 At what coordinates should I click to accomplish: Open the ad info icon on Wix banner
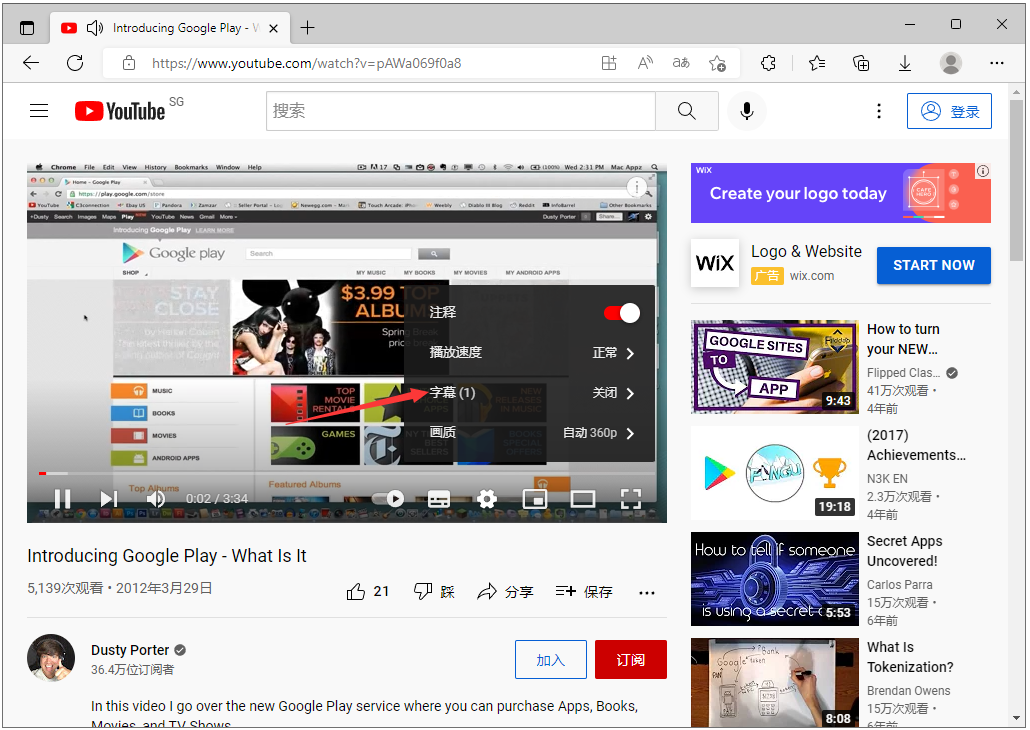coord(983,171)
